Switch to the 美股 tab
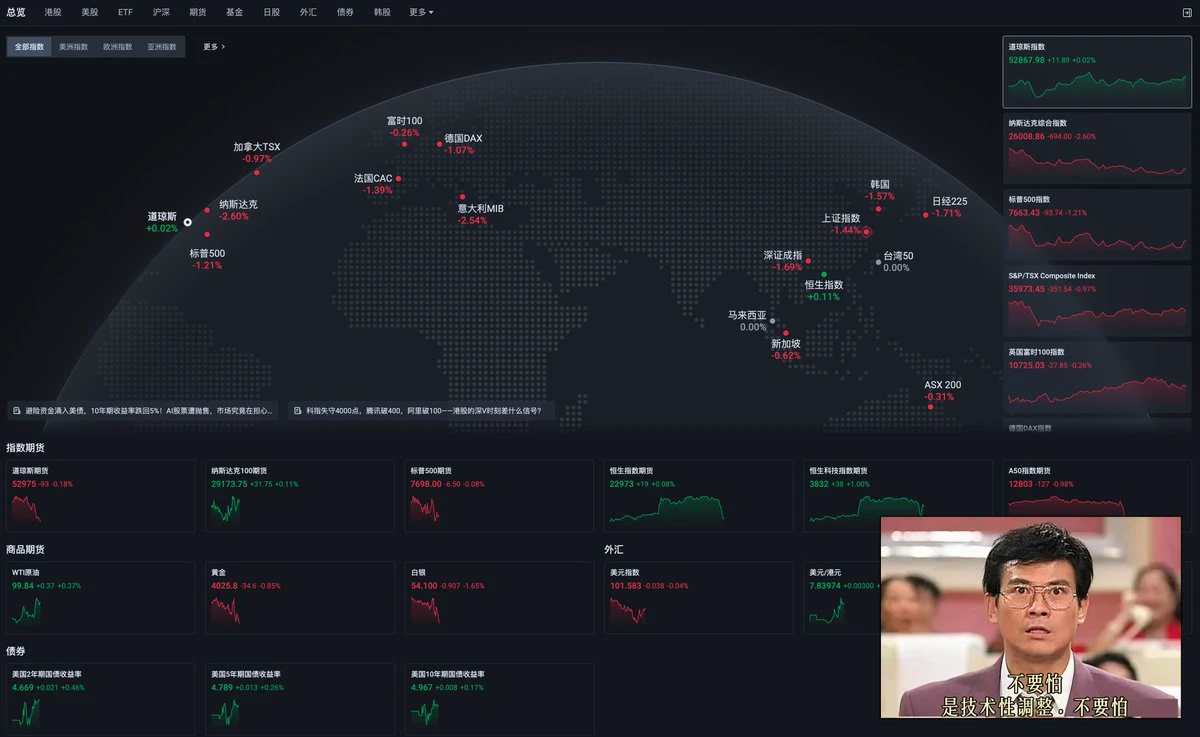The width and height of the screenshot is (1200, 737). (x=90, y=12)
